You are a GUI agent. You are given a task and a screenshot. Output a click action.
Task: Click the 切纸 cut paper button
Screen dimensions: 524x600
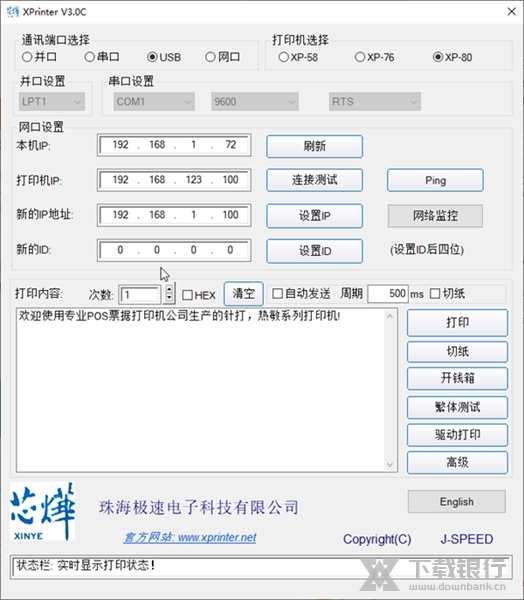tap(457, 351)
